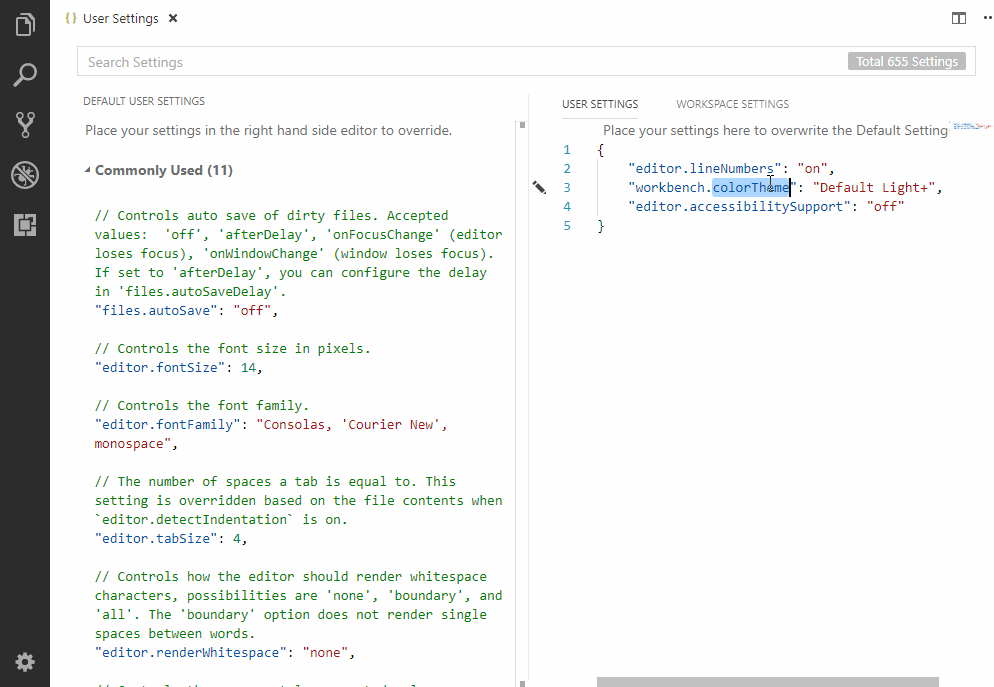Open the Source Control view

click(25, 124)
